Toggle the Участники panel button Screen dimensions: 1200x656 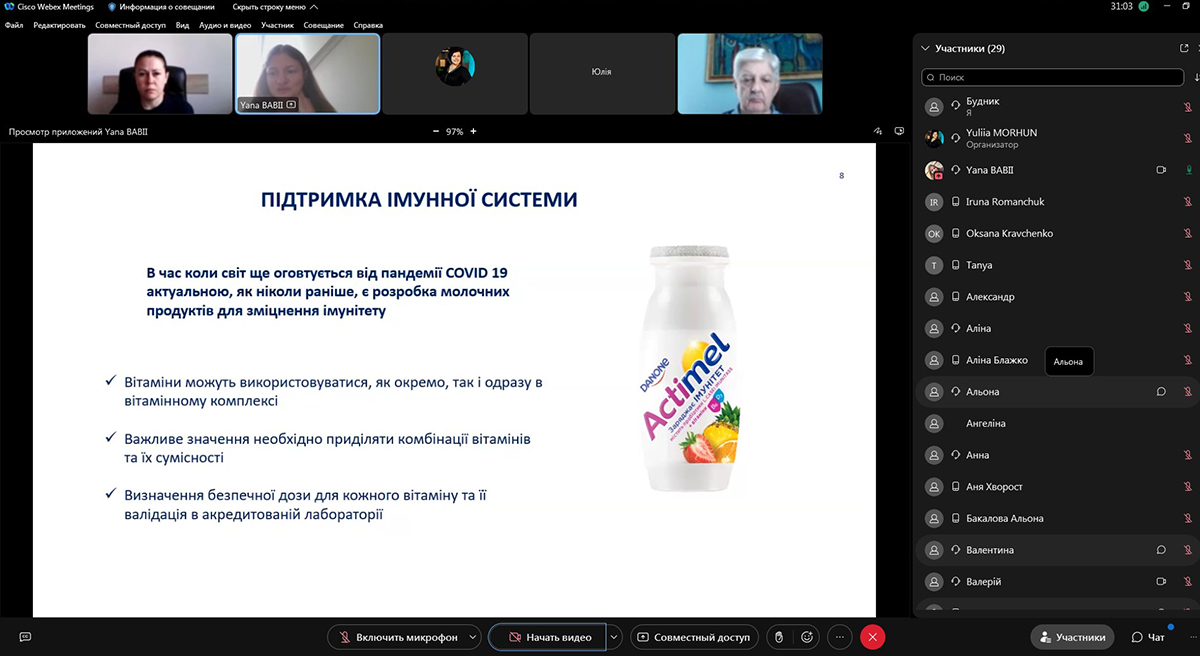[1073, 637]
